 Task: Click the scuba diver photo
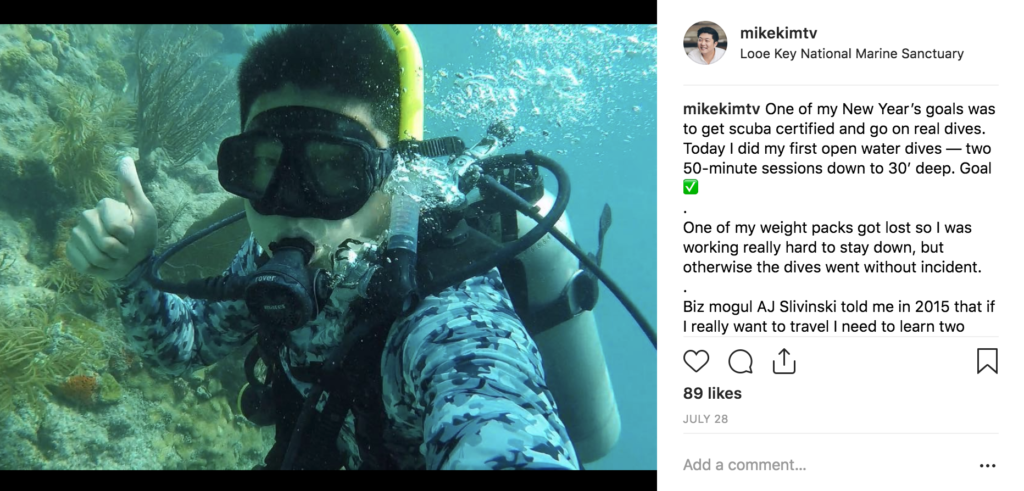point(328,247)
